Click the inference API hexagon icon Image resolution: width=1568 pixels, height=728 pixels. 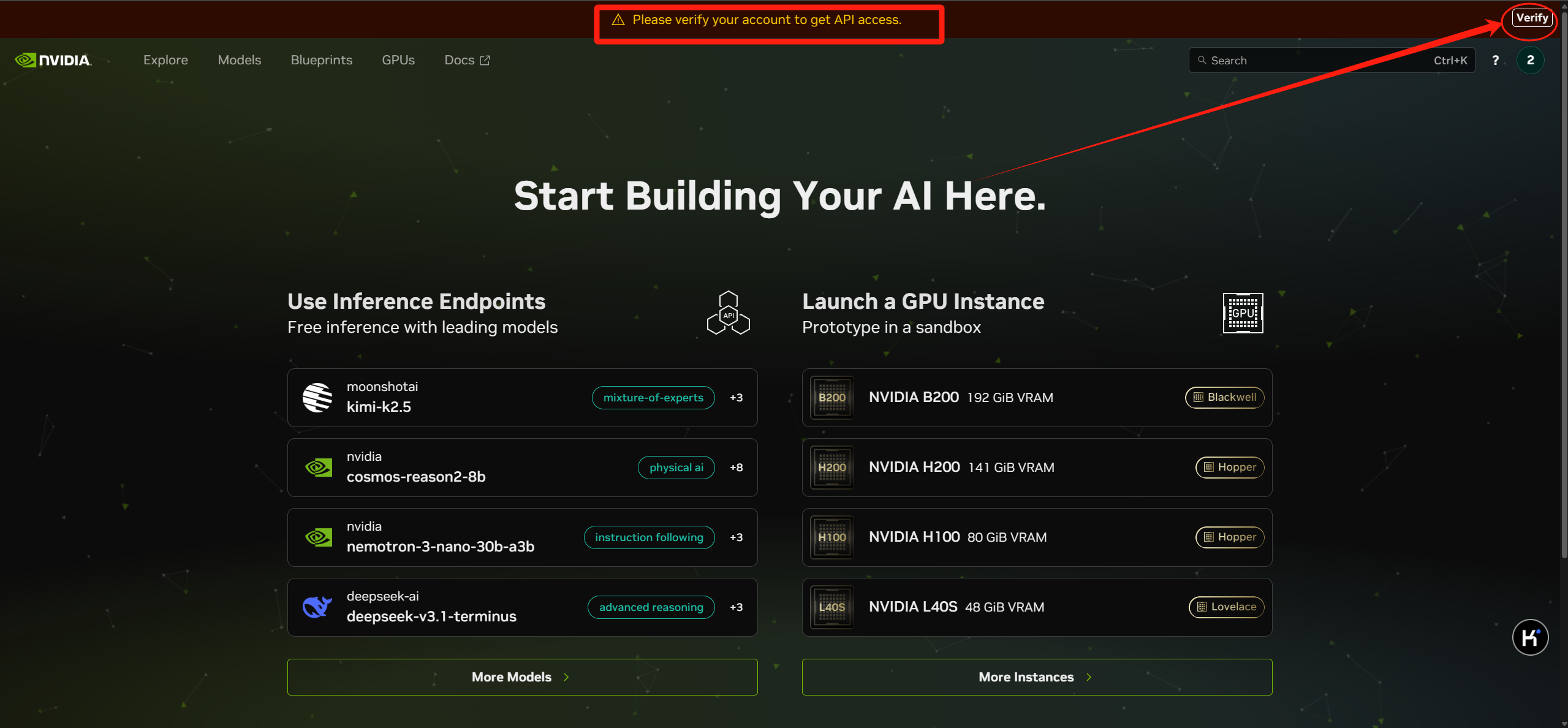(x=728, y=313)
